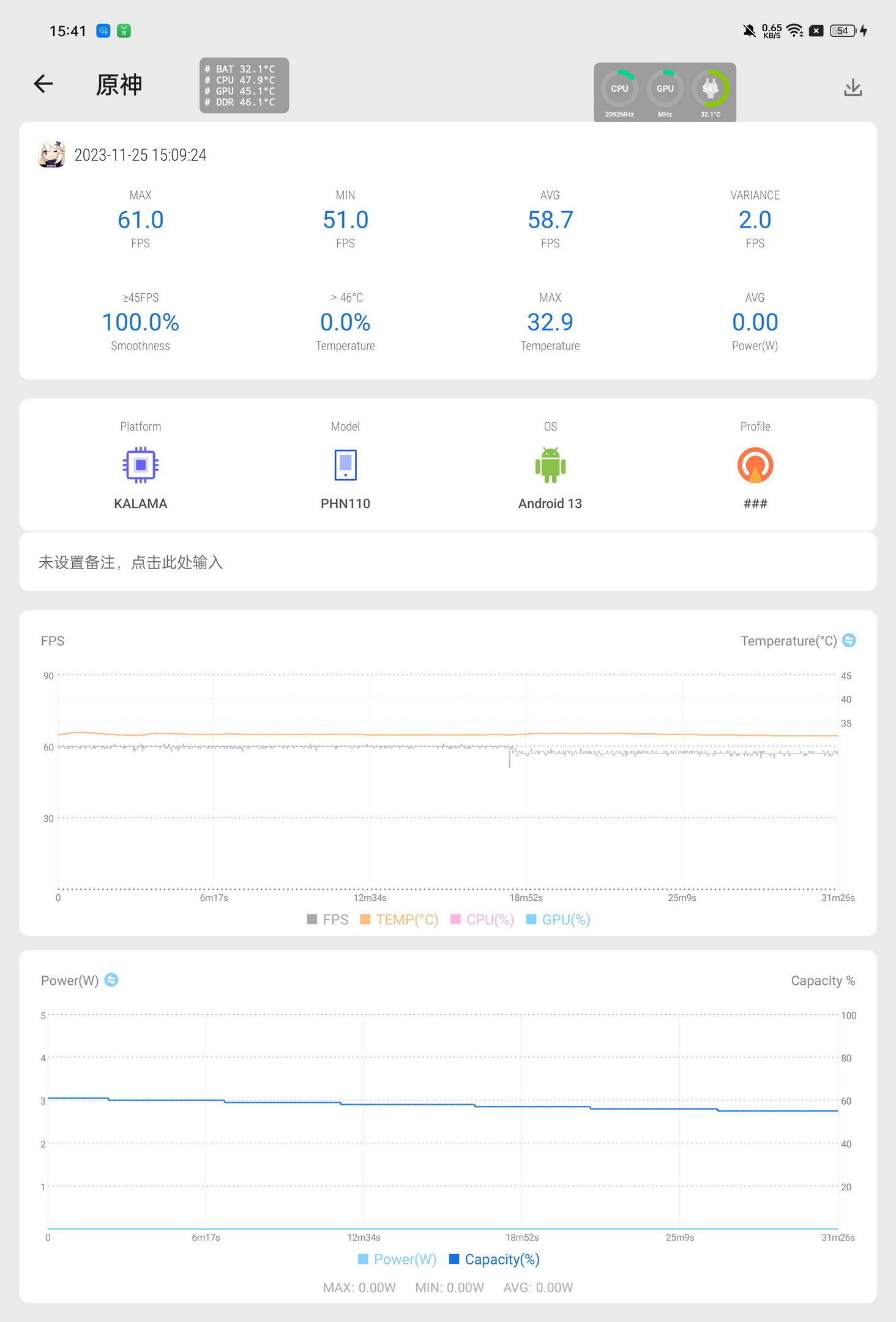Tap the X notification status icon

point(816,31)
